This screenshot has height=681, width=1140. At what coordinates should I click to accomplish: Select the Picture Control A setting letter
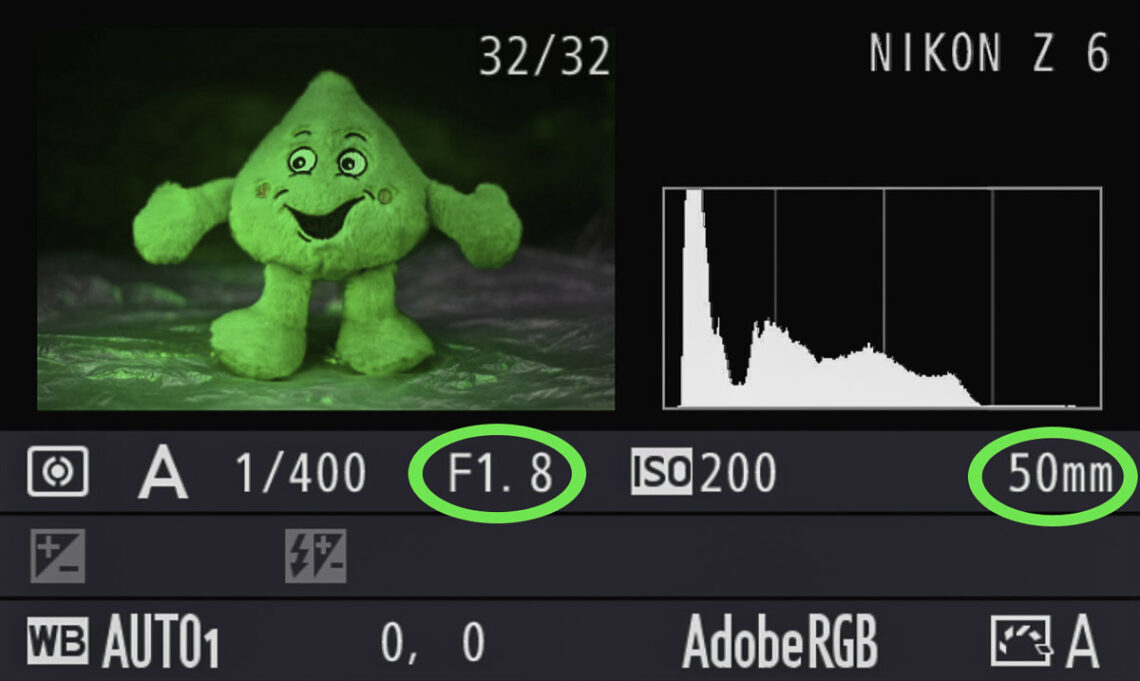[1082, 641]
